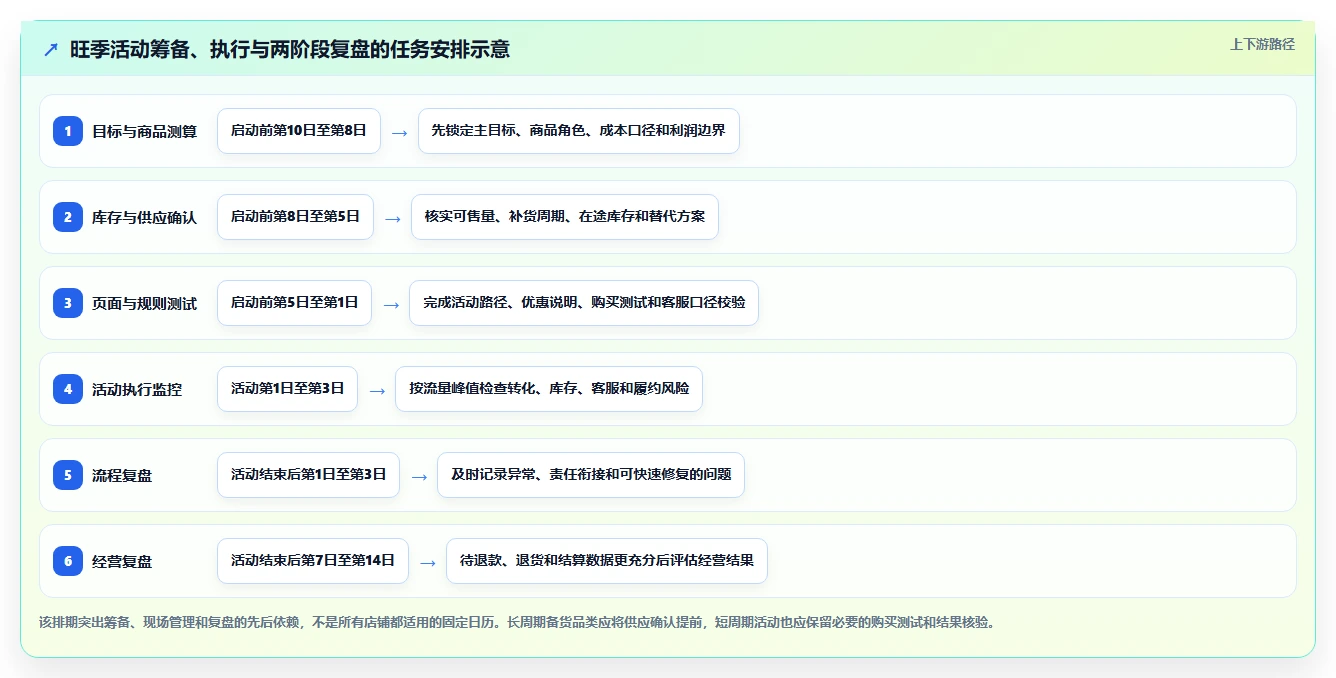Click the 库存与供应确认 label
Image resolution: width=1336 pixels, height=678 pixels.
coord(144,217)
